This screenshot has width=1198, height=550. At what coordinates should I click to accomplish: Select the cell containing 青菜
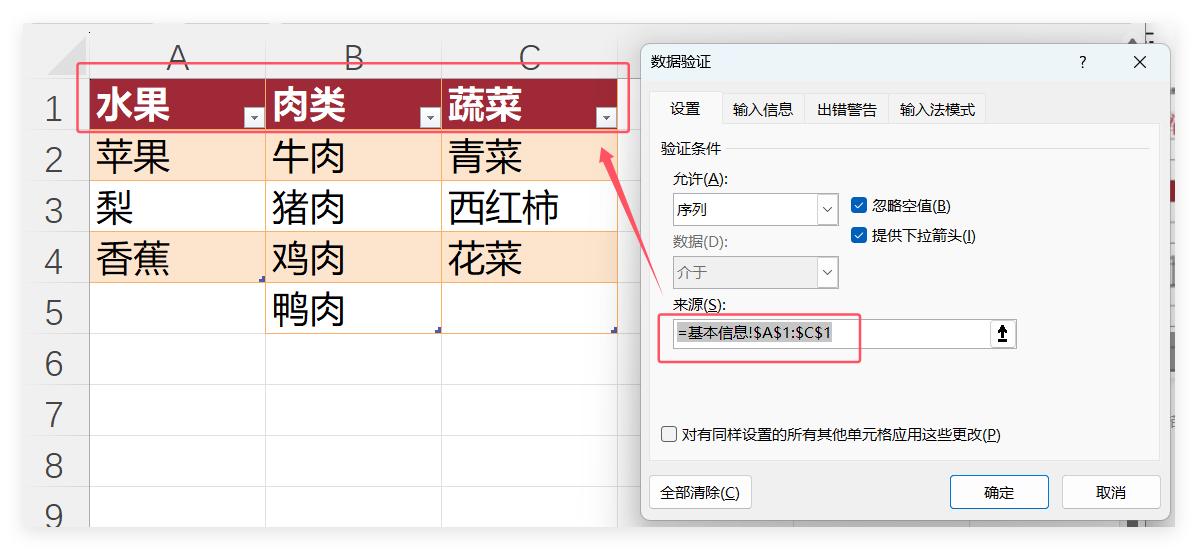point(529,156)
